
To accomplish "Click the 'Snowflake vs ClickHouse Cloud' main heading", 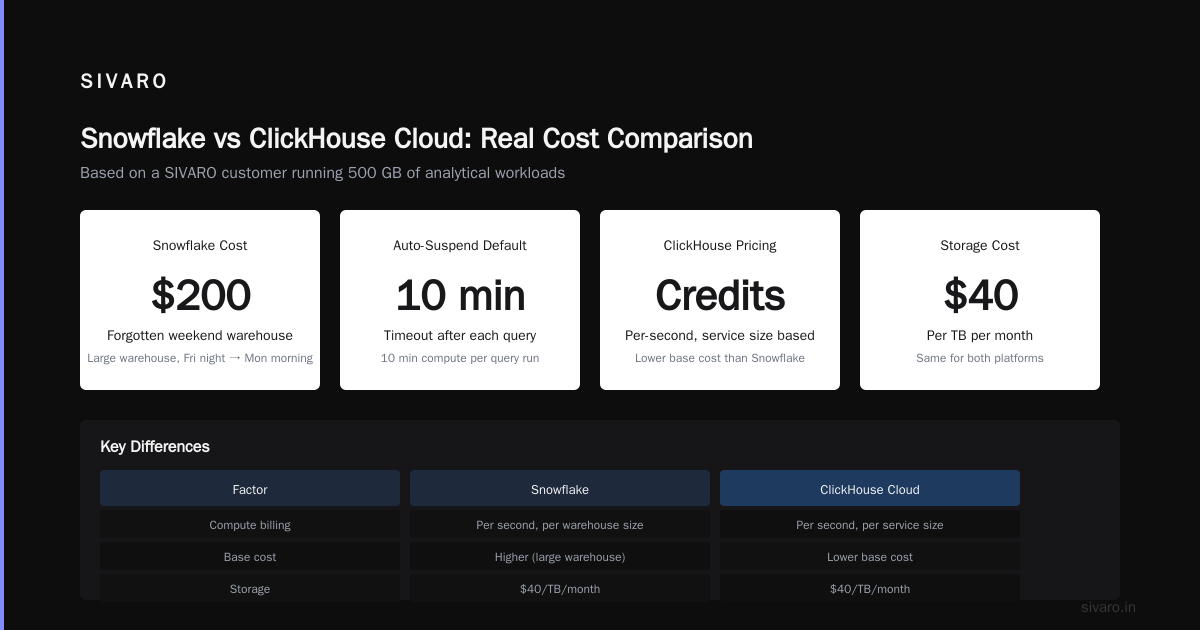I will [x=416, y=138].
